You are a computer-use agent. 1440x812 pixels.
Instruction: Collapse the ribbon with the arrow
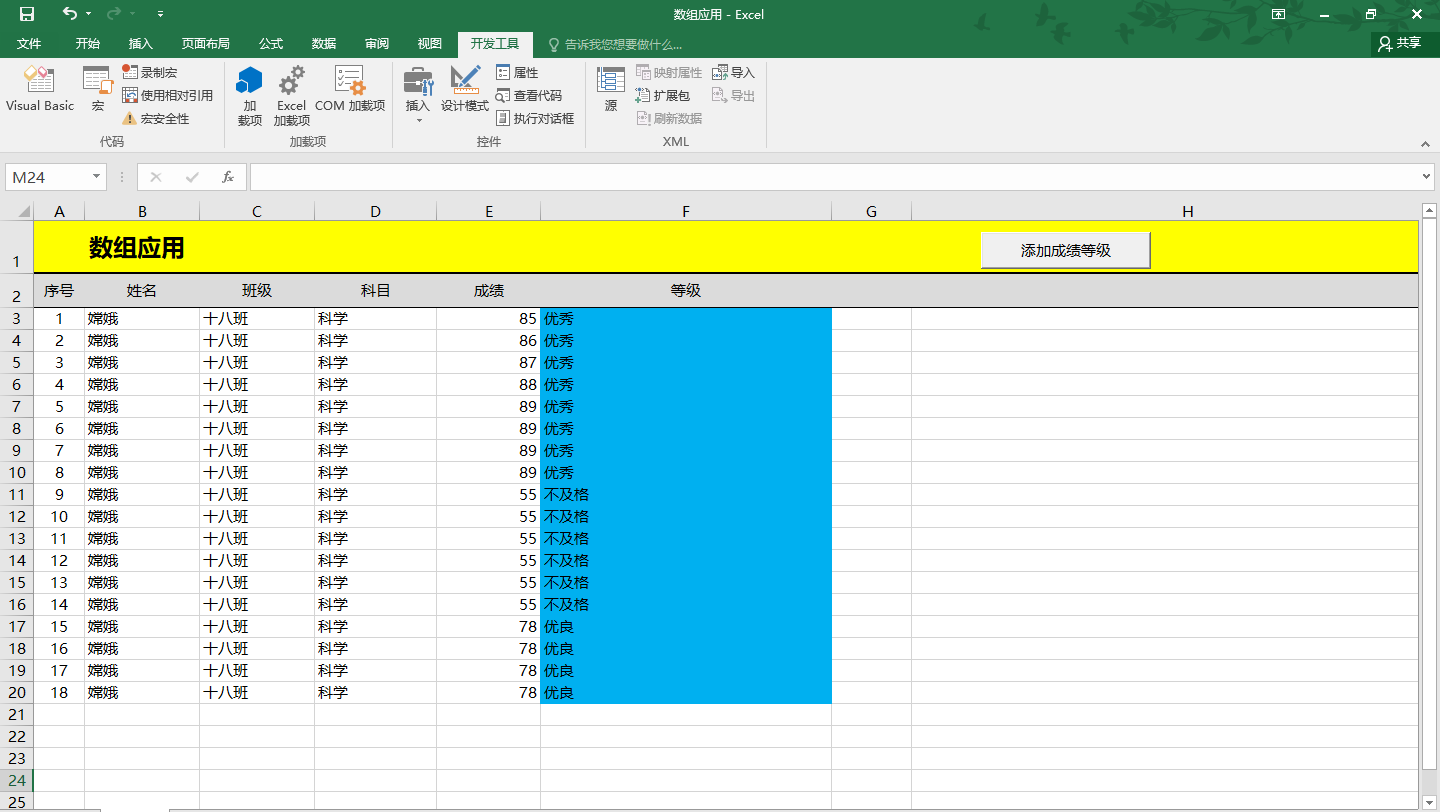[1427, 144]
